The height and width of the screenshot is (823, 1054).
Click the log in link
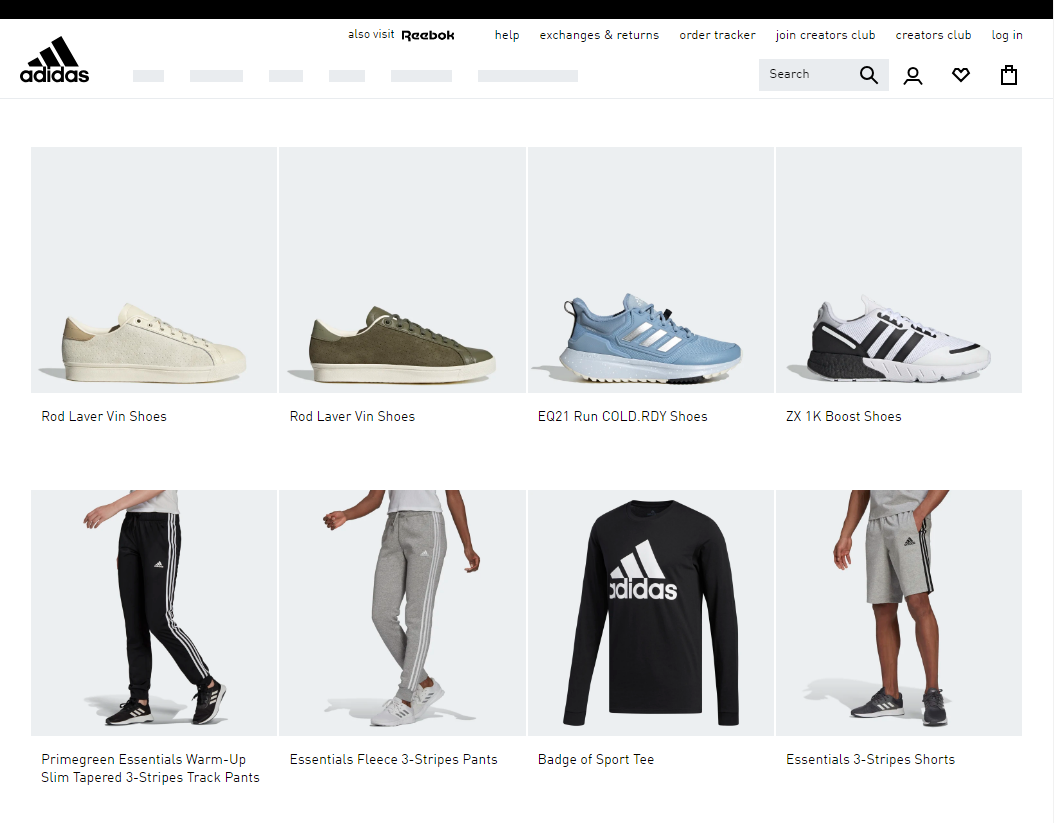point(1007,35)
